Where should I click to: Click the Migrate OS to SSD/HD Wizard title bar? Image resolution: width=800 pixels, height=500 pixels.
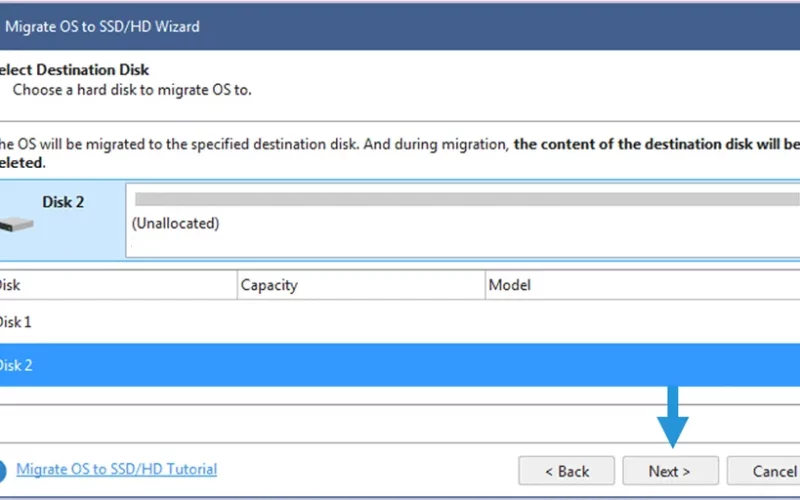coord(400,27)
